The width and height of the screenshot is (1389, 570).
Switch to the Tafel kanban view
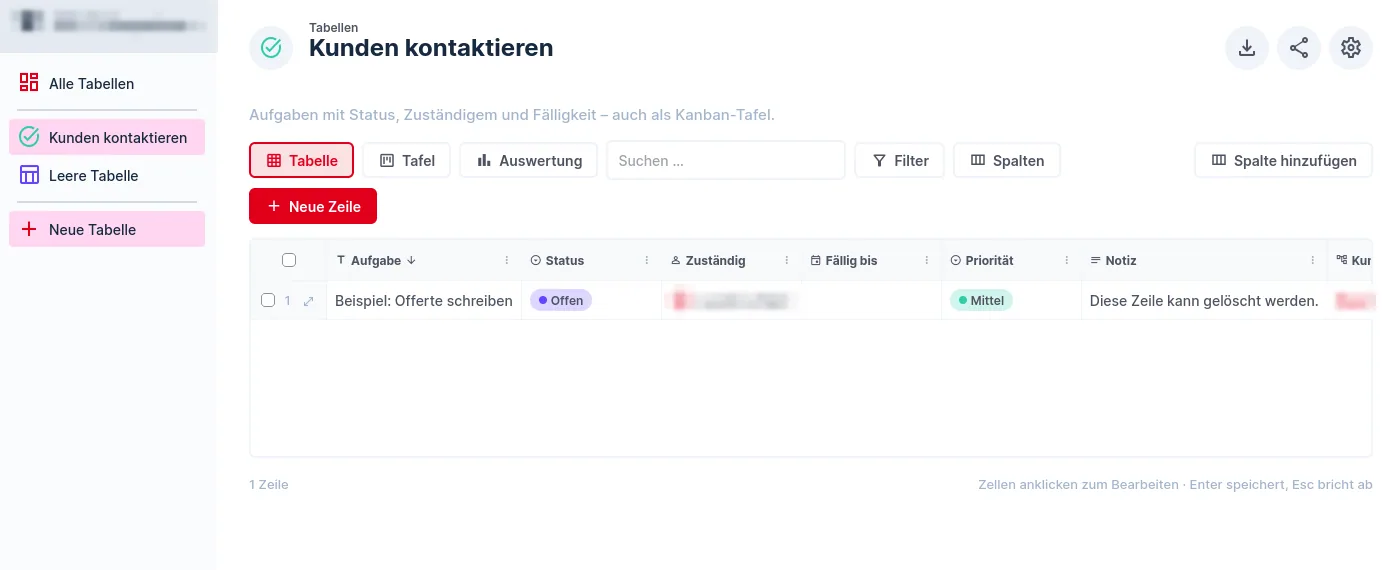[x=407, y=160]
